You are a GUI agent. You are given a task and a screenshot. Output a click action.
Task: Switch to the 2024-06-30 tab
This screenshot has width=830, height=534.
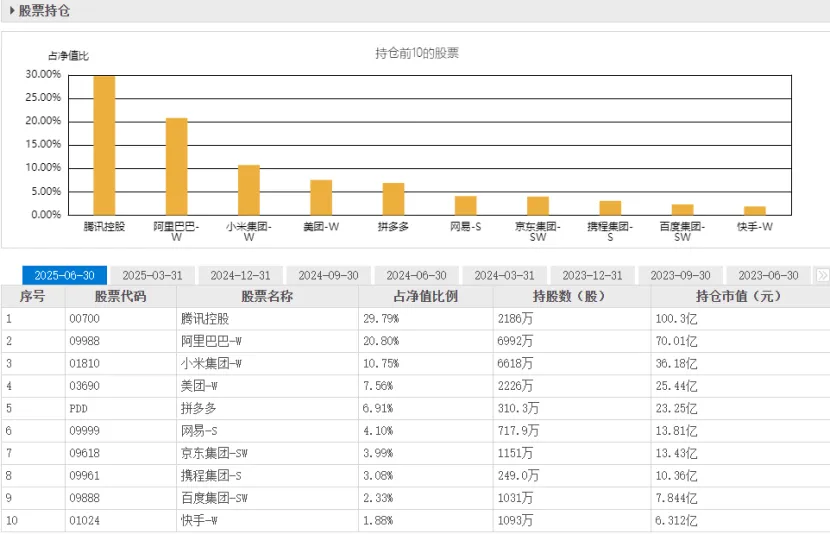point(416,275)
